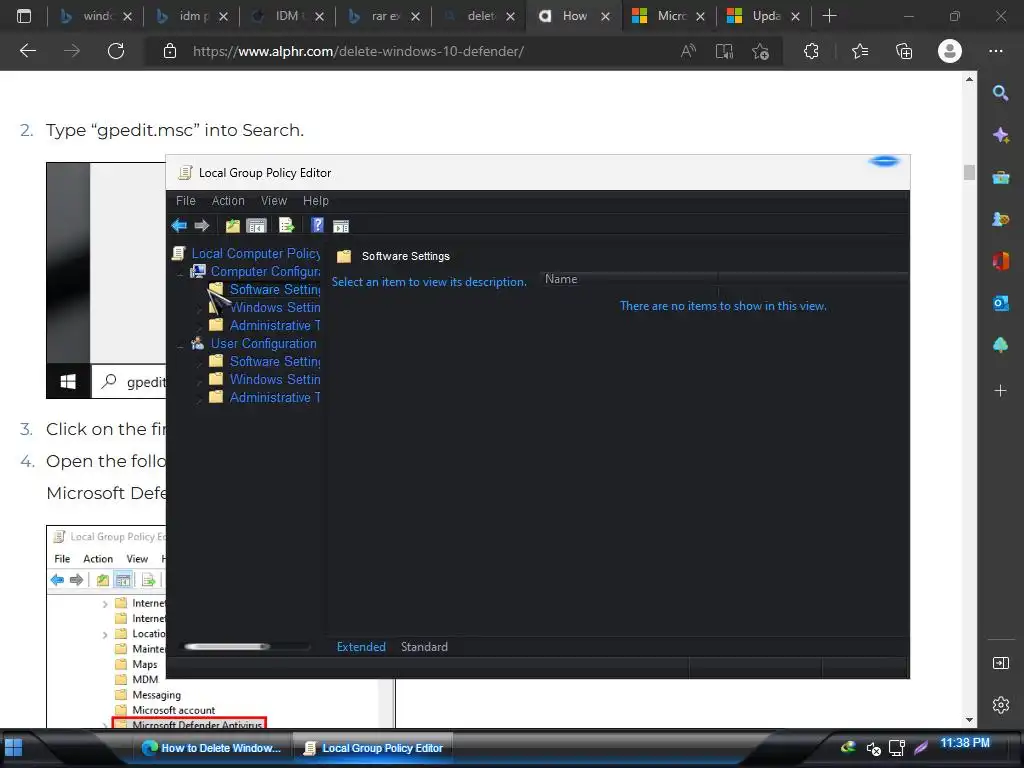Screen dimensions: 1024x768
Task: Switch to the Standard tab
Action: coord(424,647)
